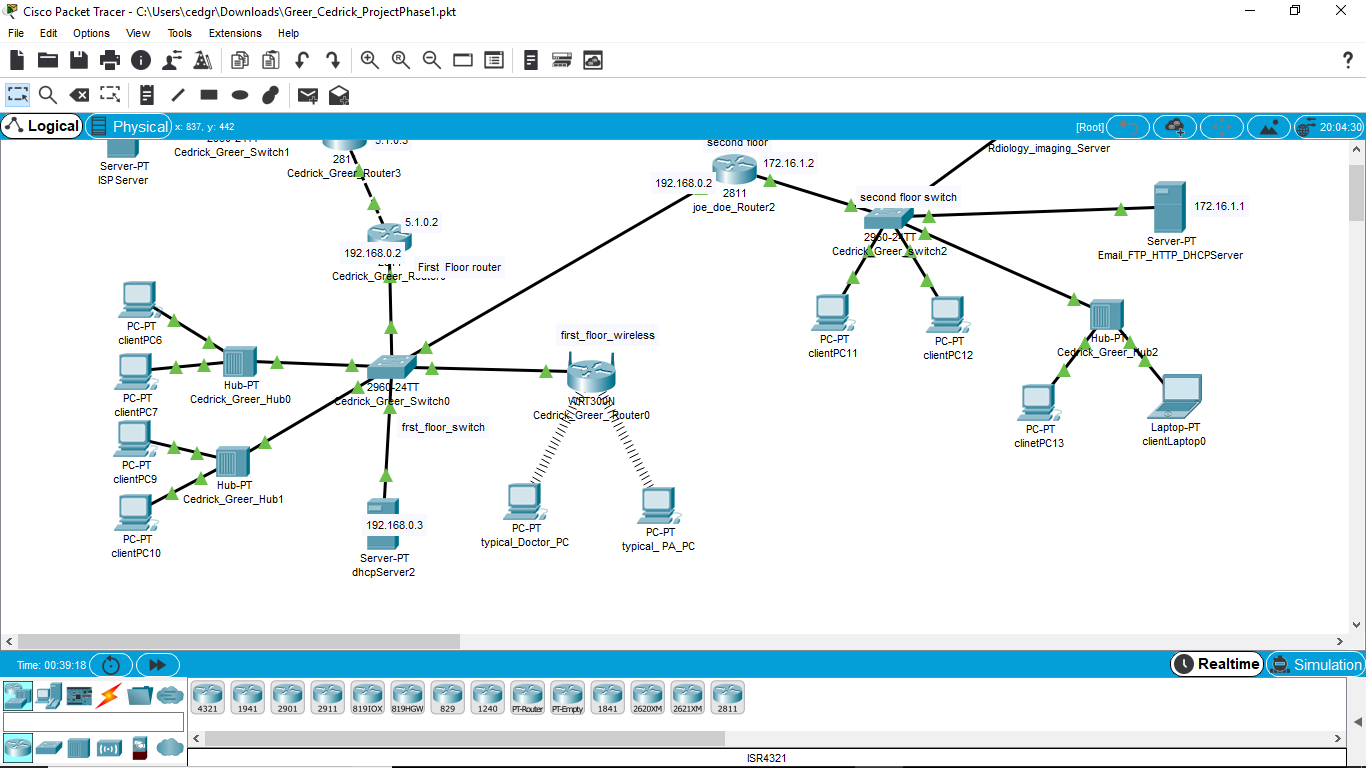Power cycle devices with the reset button
Image resolution: width=1366 pixels, height=768 pixels.
pyautogui.click(x=111, y=665)
